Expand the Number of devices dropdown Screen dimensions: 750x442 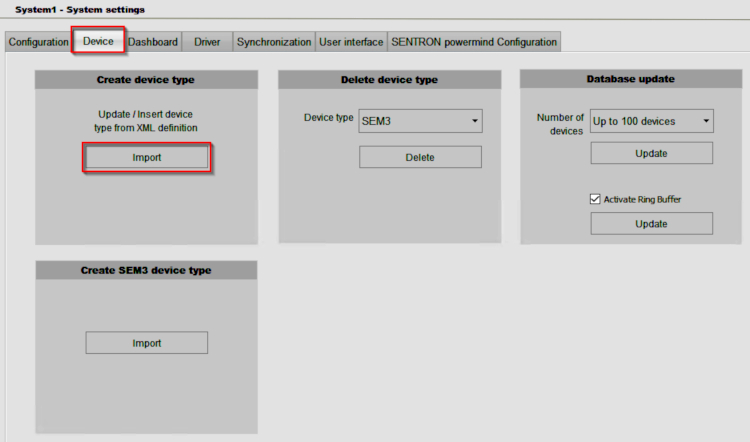coord(651,121)
